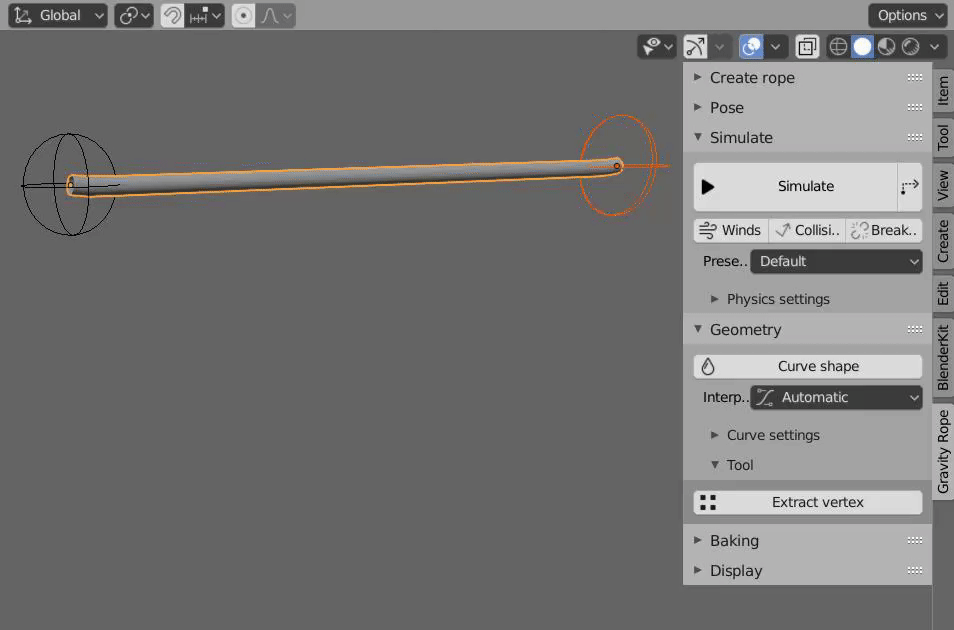Switch to the BlenderKit sidebar tab
The image size is (954, 630).
pos(943,356)
